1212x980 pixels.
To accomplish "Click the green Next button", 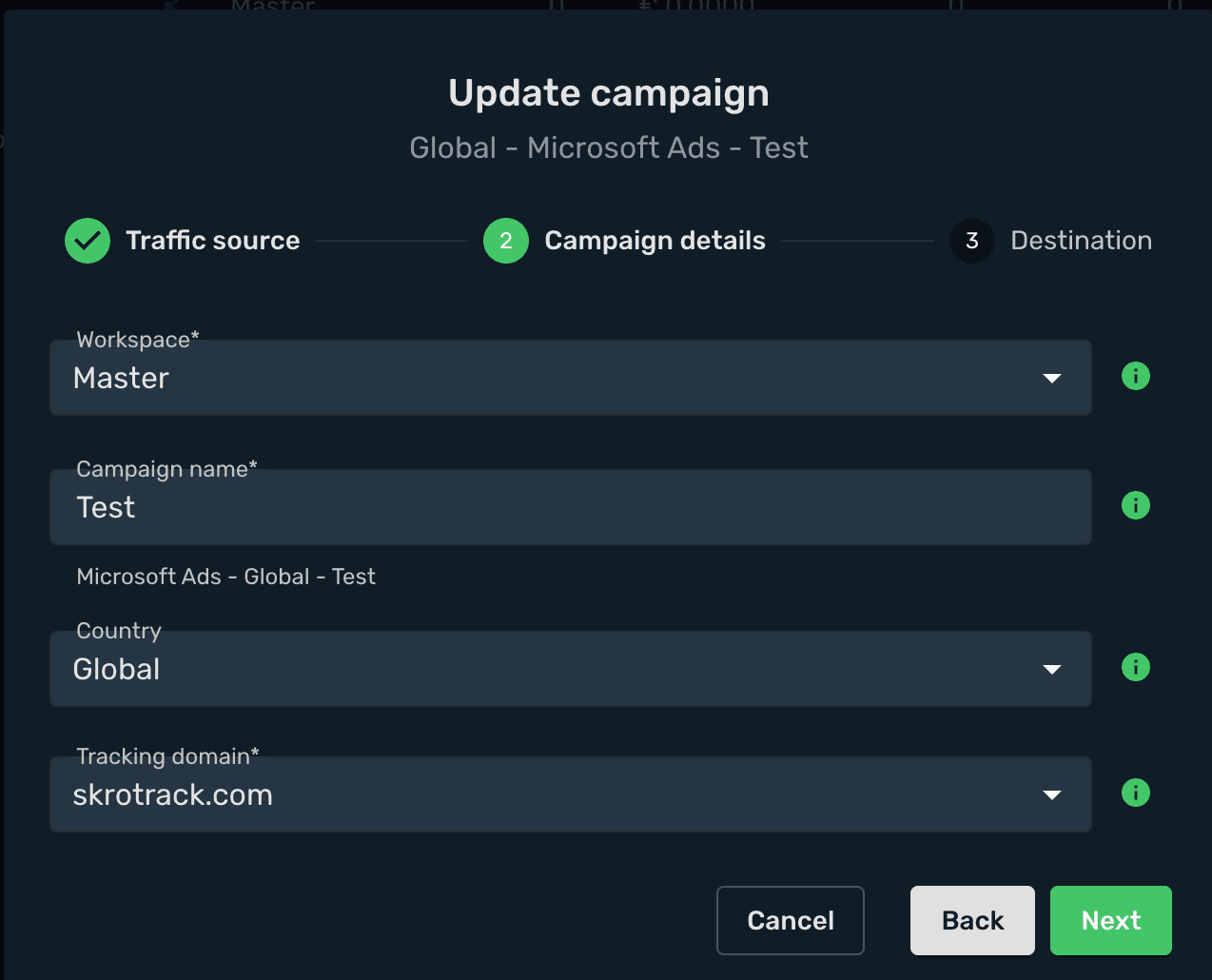I will click(1111, 920).
